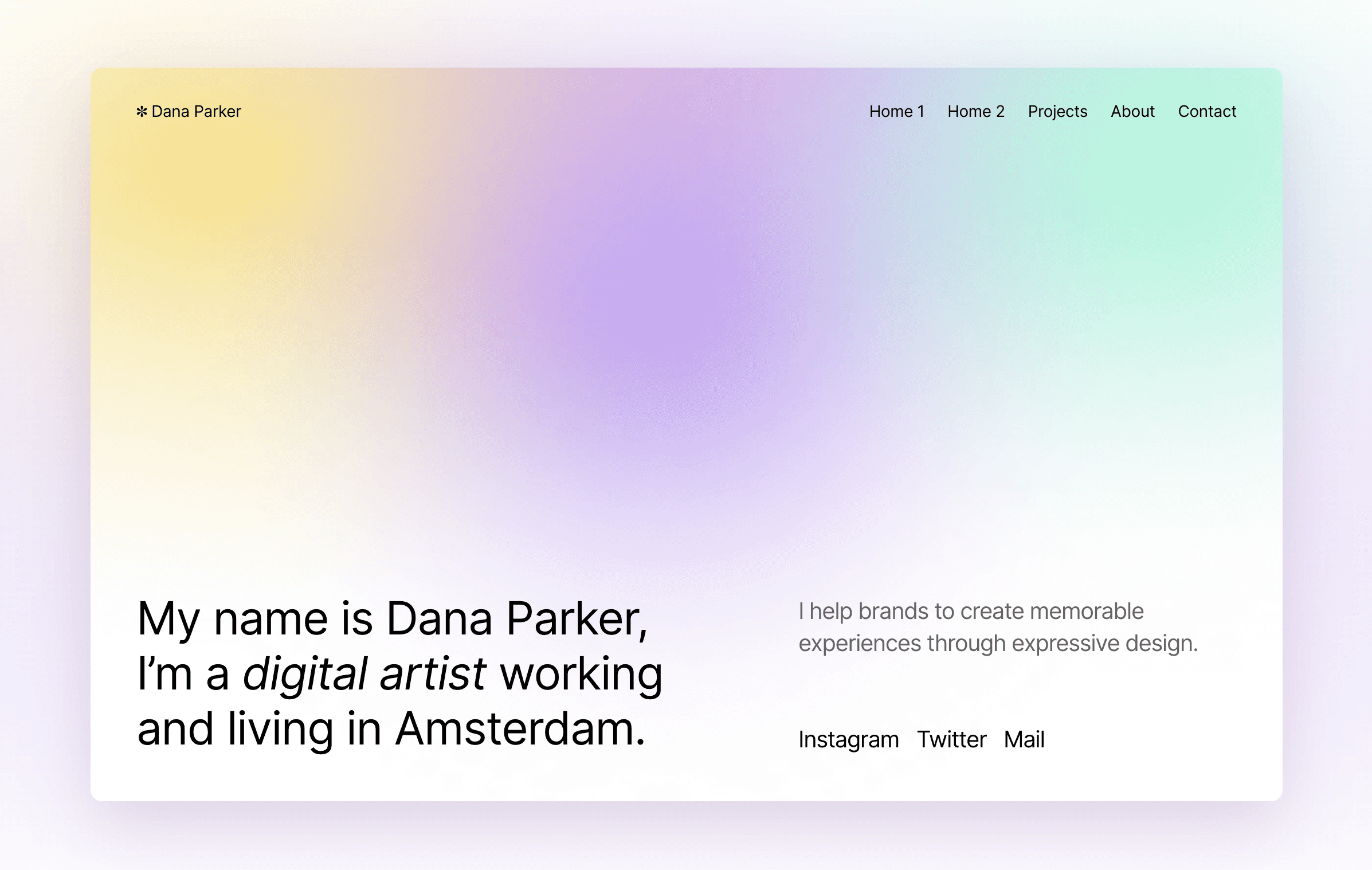This screenshot has height=870, width=1372.
Task: Click the Twitter social link icon
Action: (952, 738)
